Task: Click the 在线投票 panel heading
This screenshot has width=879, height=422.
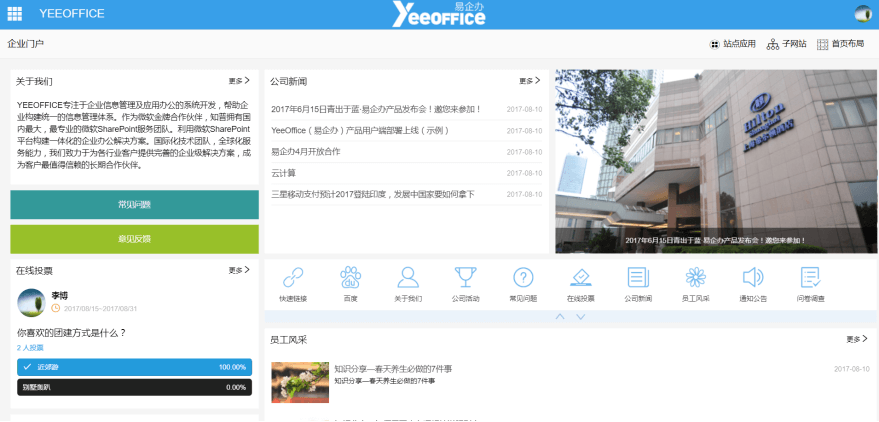Action: tap(34, 271)
